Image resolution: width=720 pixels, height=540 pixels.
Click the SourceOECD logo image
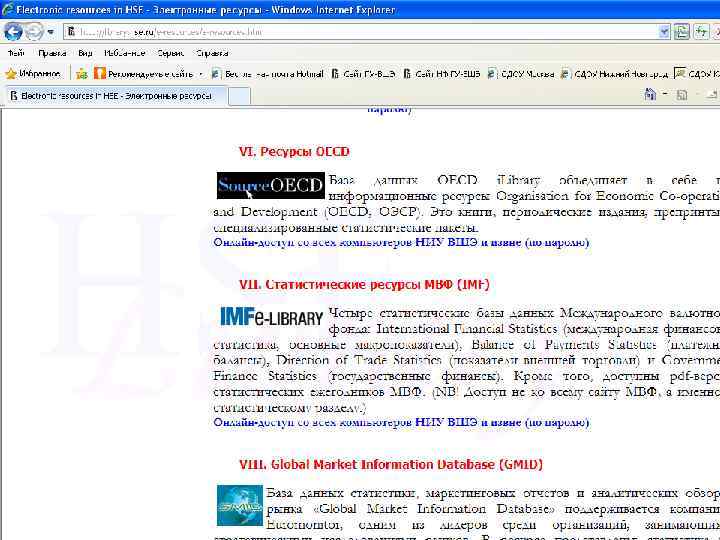pos(270,186)
